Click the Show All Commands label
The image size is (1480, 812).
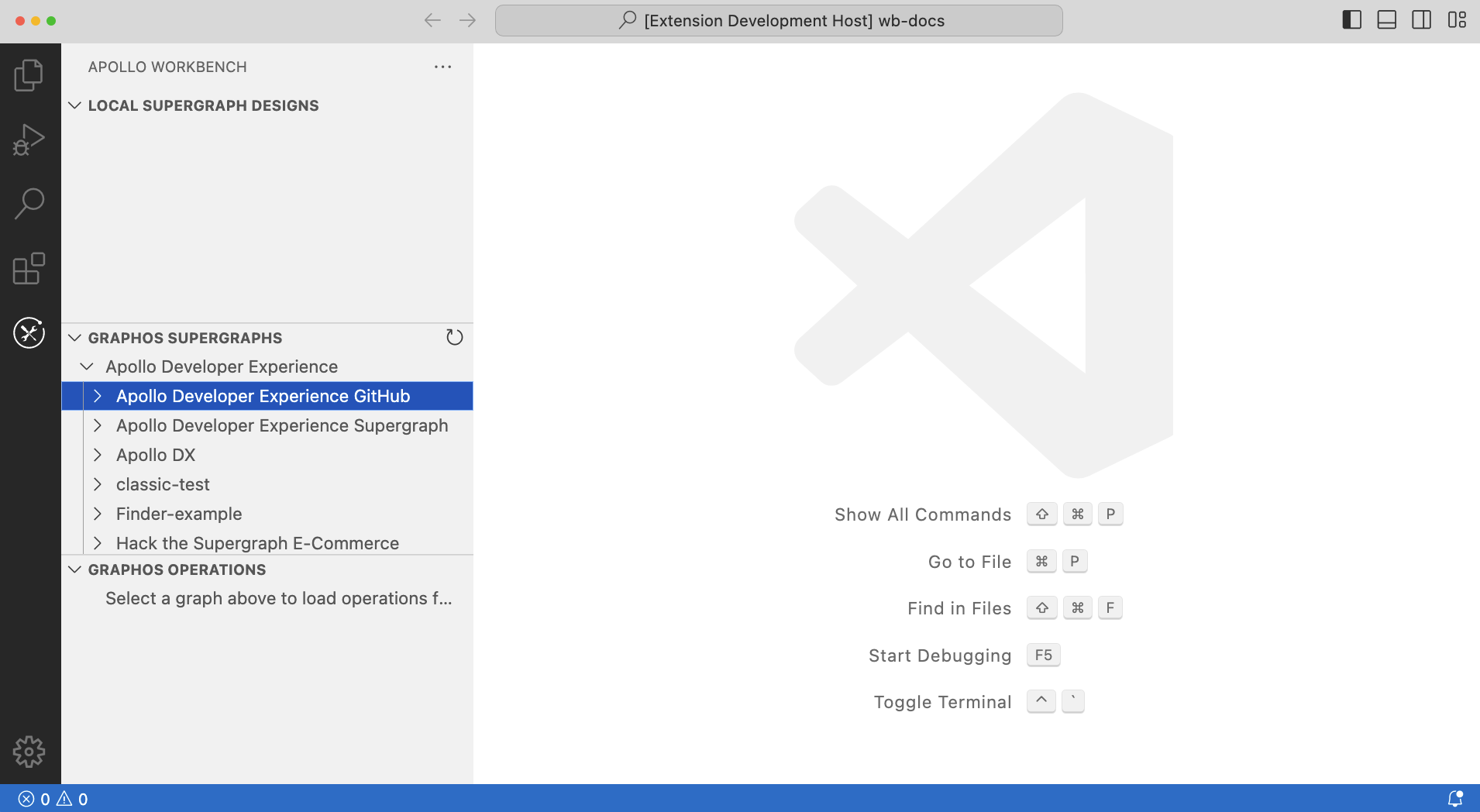click(922, 514)
